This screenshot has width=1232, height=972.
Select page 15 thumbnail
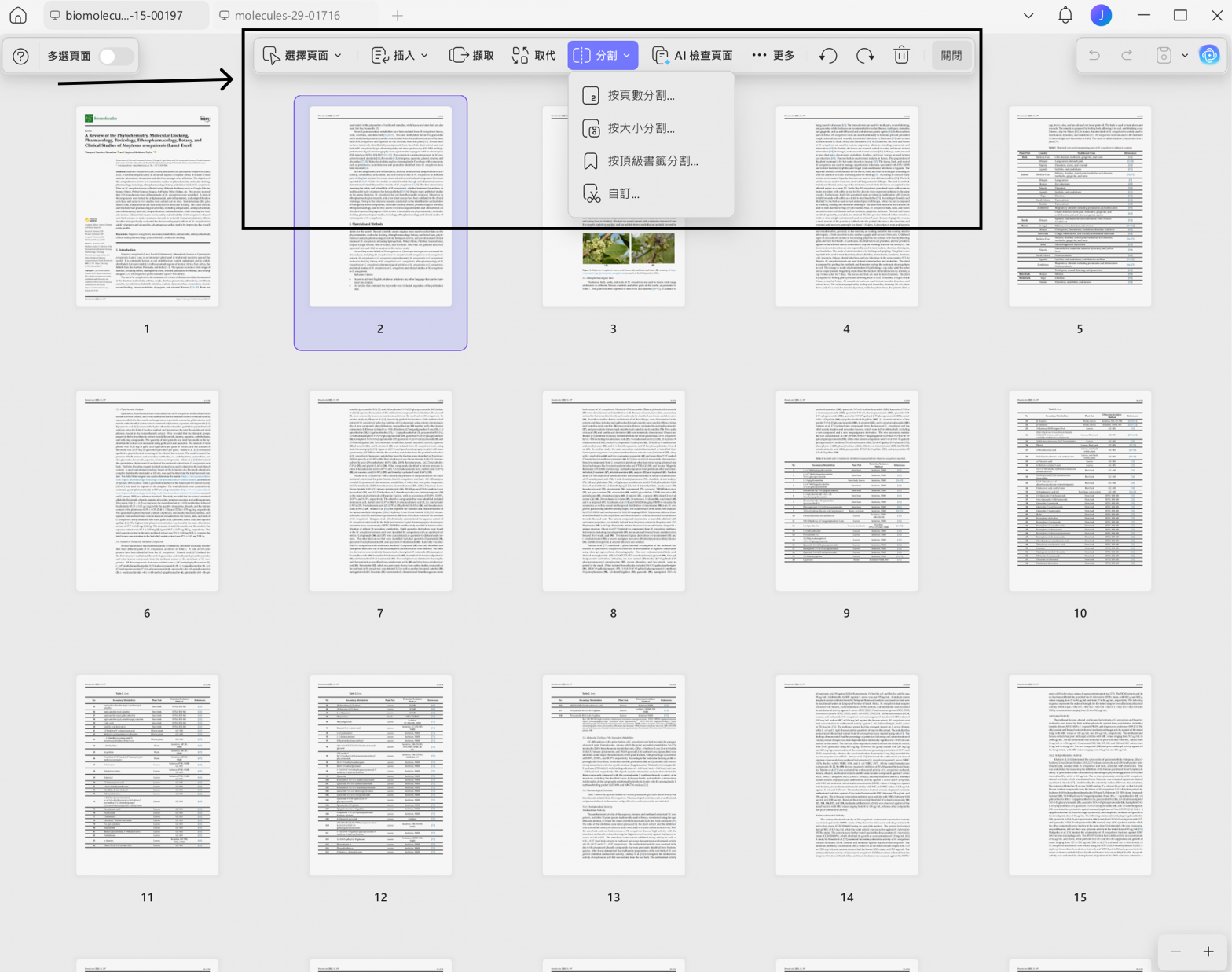[1080, 776]
